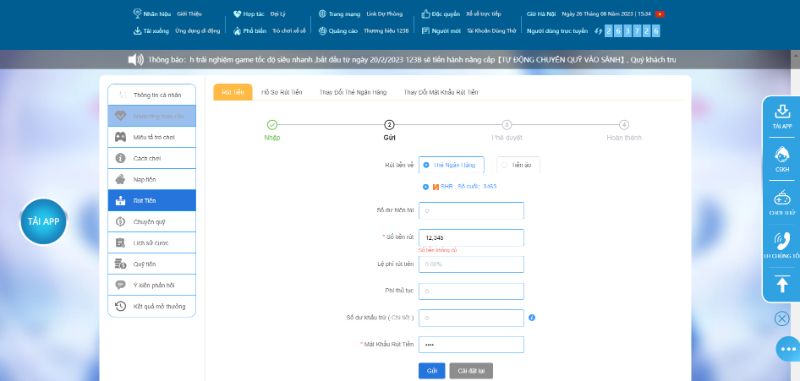Click the speech bubble icon beside Ý kiến phản hồi
800x381 pixels.
click(120, 285)
